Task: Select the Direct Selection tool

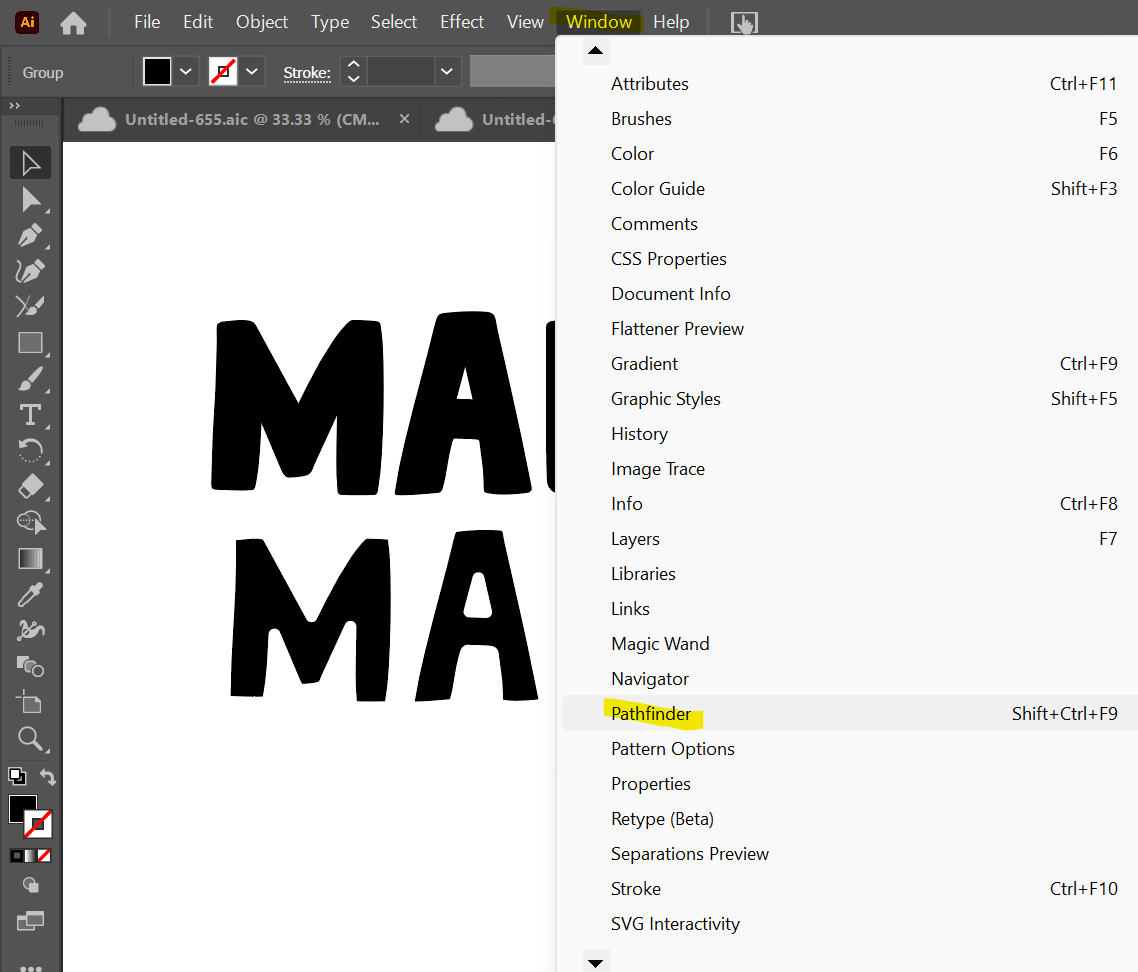Action: [30, 199]
